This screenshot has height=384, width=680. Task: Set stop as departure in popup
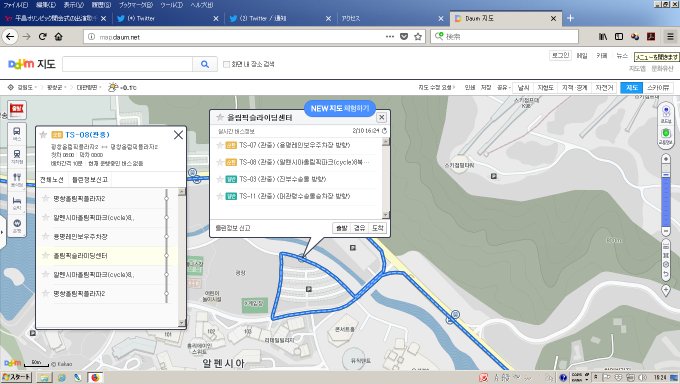tap(342, 228)
